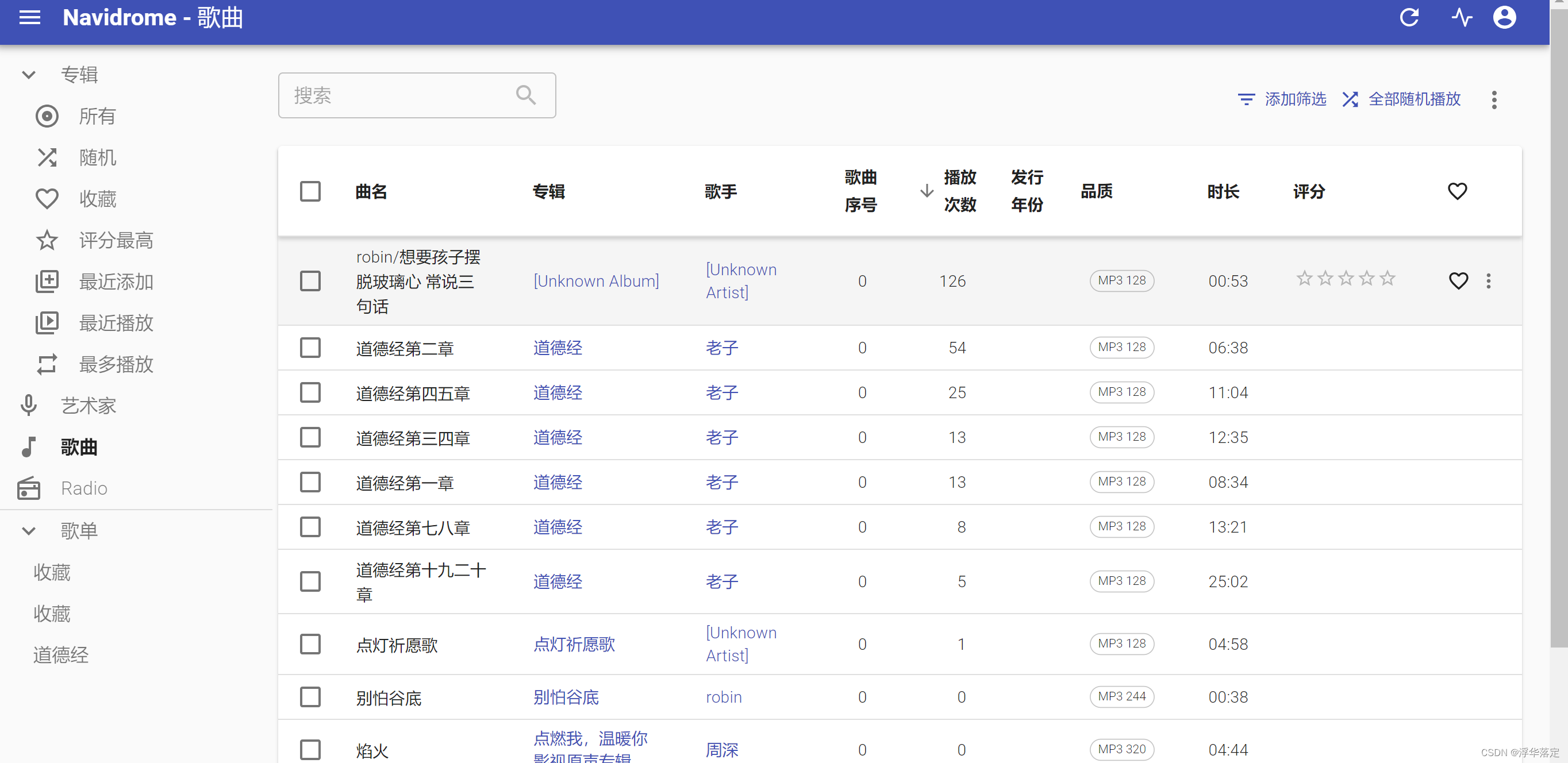Sort by the 歌手 column header
This screenshot has height=763, width=1568.
click(721, 191)
